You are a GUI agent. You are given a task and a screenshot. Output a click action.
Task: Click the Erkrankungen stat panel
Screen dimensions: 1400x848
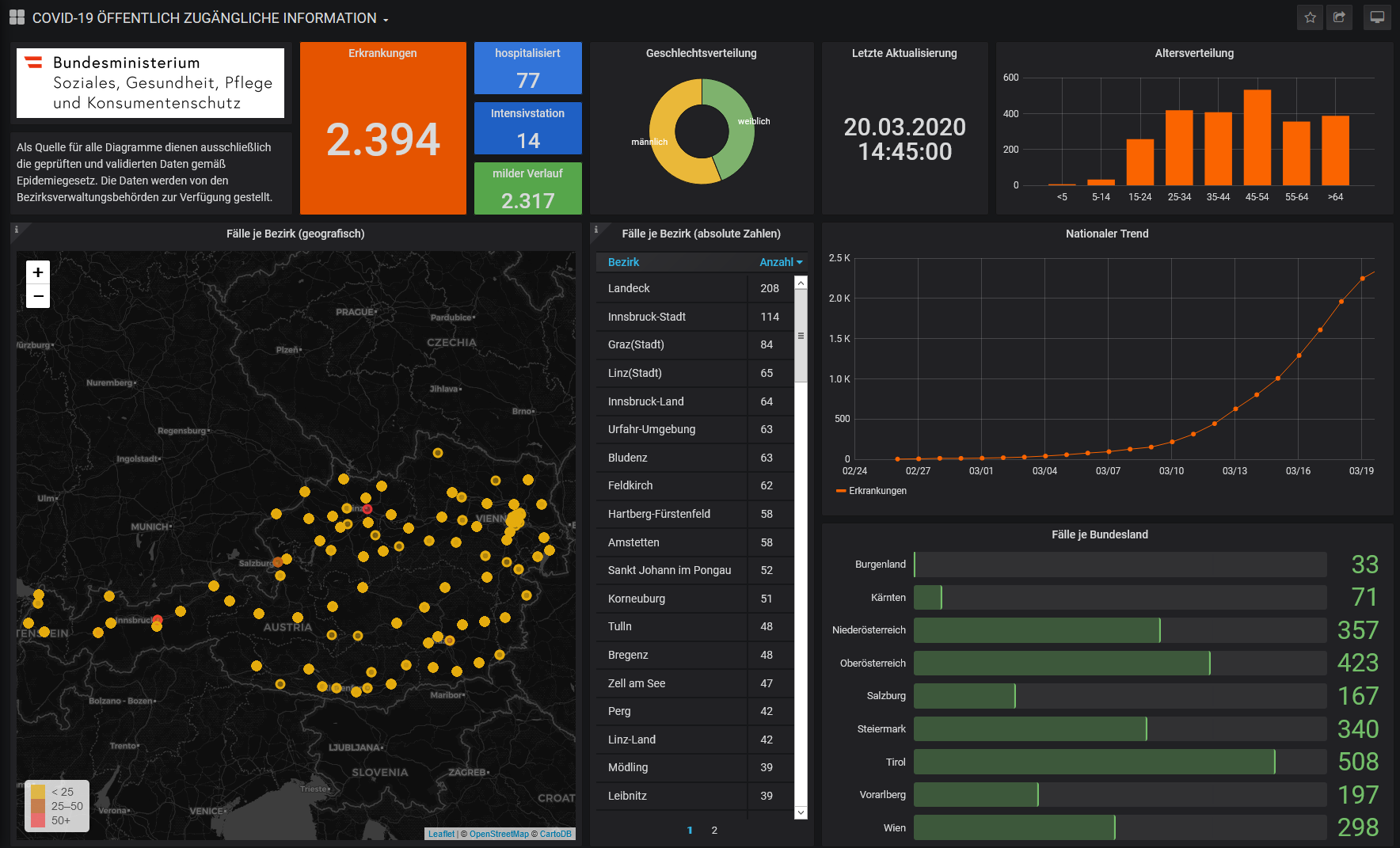tap(383, 128)
